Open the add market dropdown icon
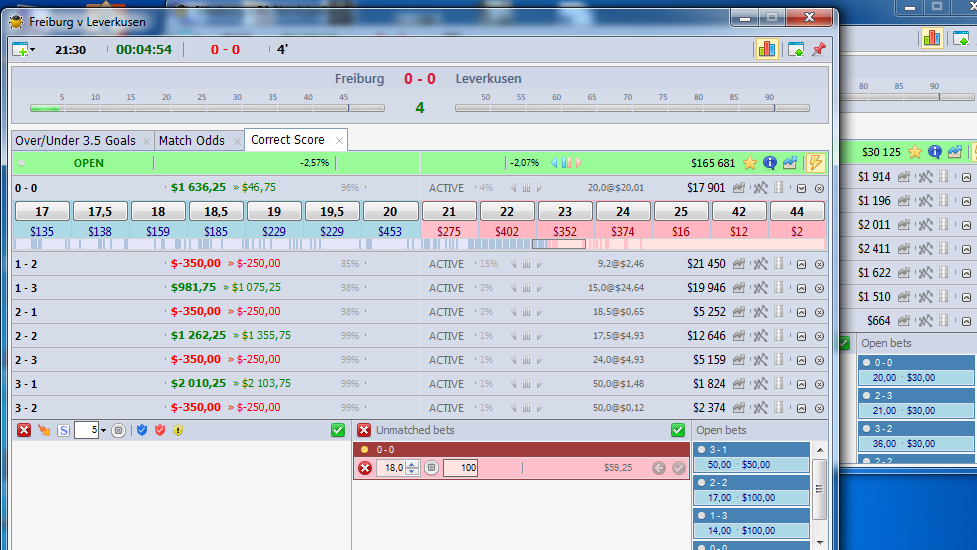977x550 pixels. click(24, 50)
